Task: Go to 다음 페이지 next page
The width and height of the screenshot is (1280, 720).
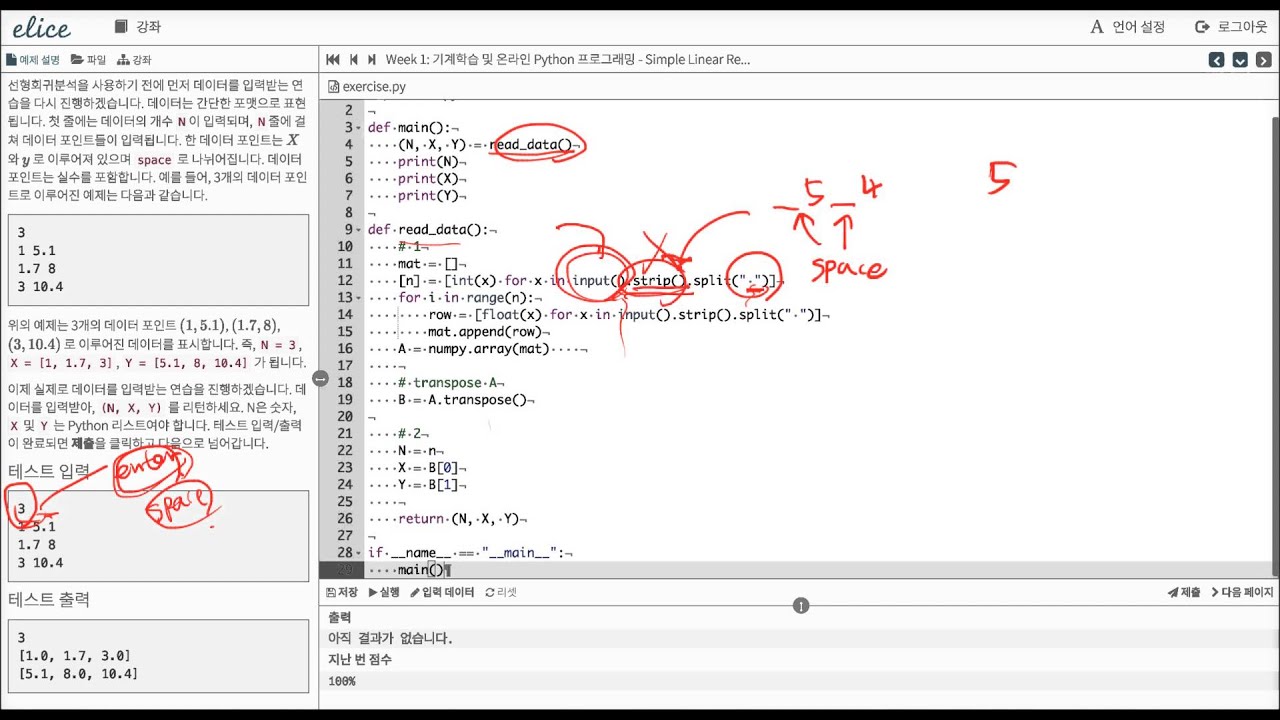Action: (1243, 592)
